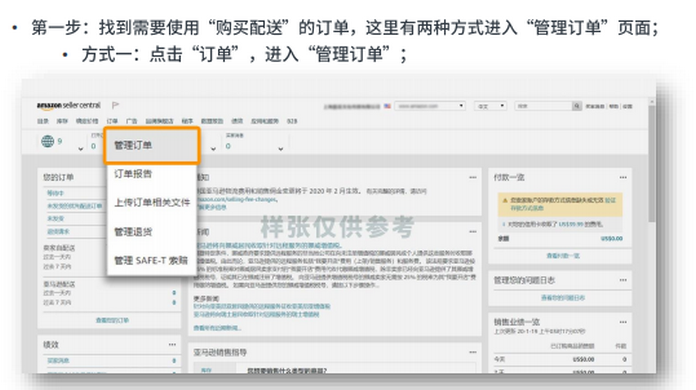Click the 查看所有近期新闻 link

(x=217, y=328)
